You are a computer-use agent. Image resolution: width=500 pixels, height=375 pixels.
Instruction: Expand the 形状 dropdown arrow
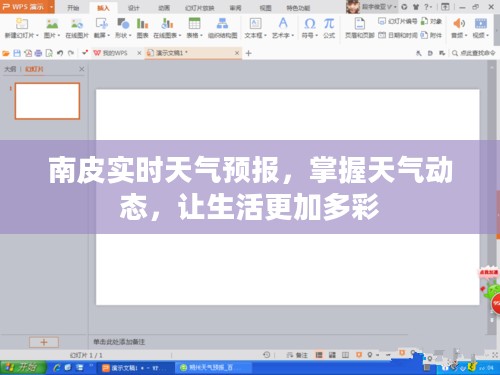pos(130,35)
